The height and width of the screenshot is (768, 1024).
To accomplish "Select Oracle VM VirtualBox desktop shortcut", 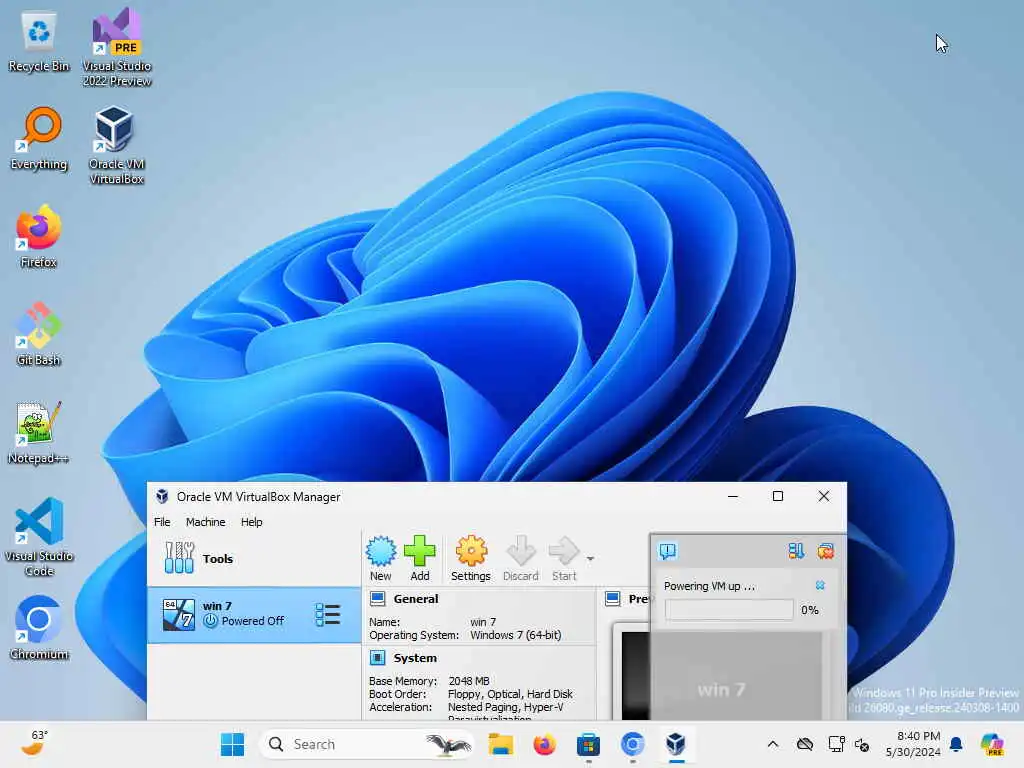I will [116, 145].
